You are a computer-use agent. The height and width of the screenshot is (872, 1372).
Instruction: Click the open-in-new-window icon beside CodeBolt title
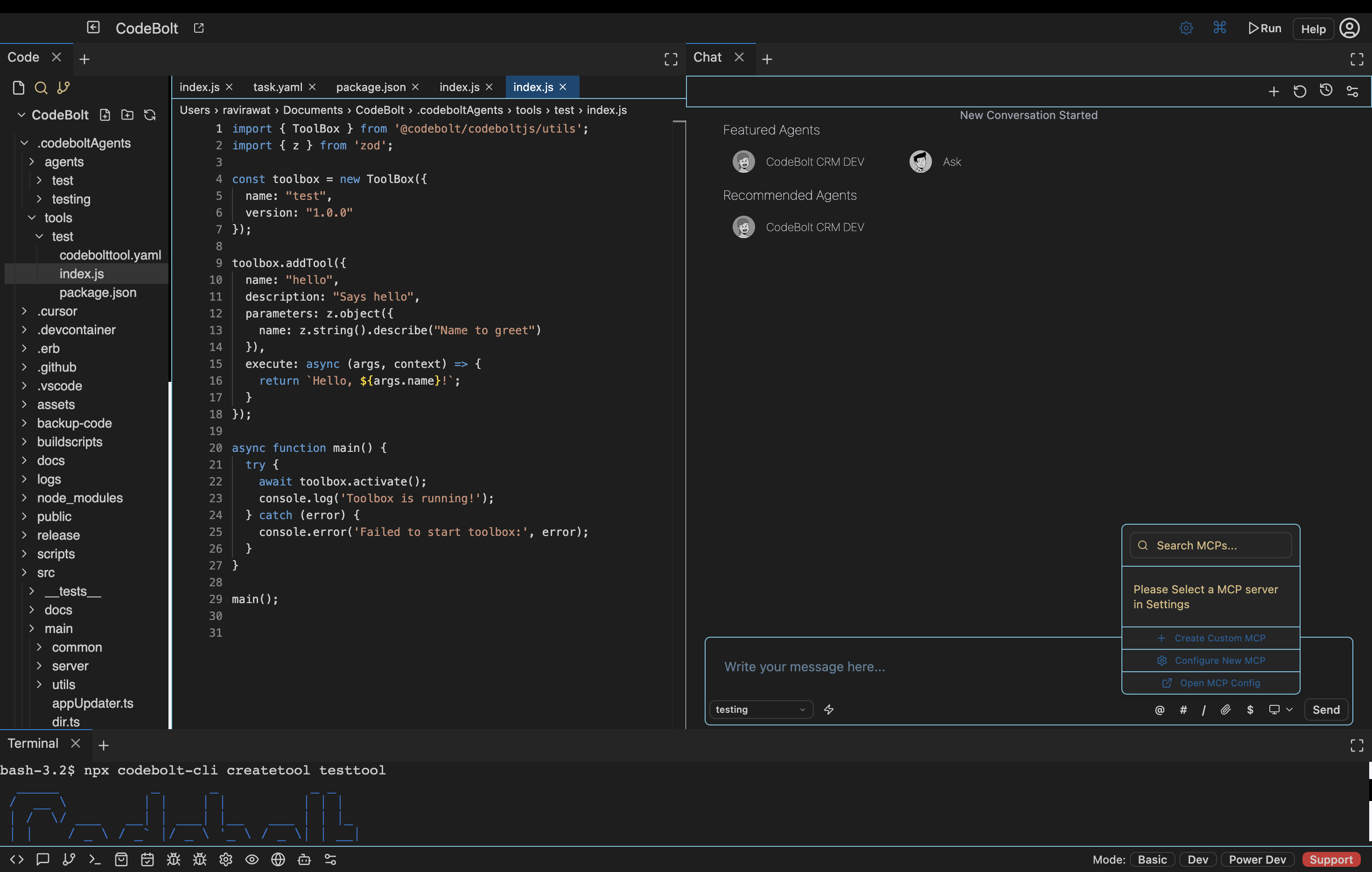[199, 28]
